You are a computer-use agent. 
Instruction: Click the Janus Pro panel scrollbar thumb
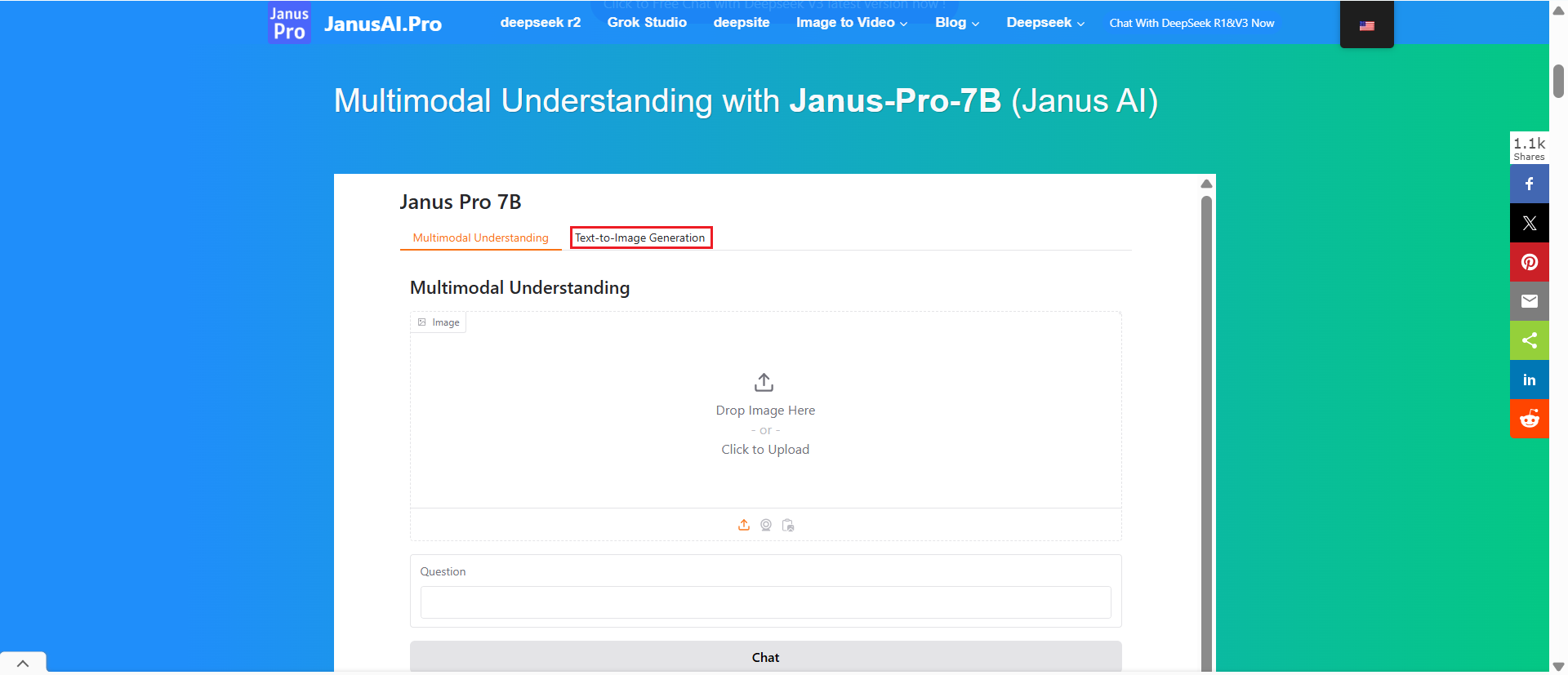1206,433
